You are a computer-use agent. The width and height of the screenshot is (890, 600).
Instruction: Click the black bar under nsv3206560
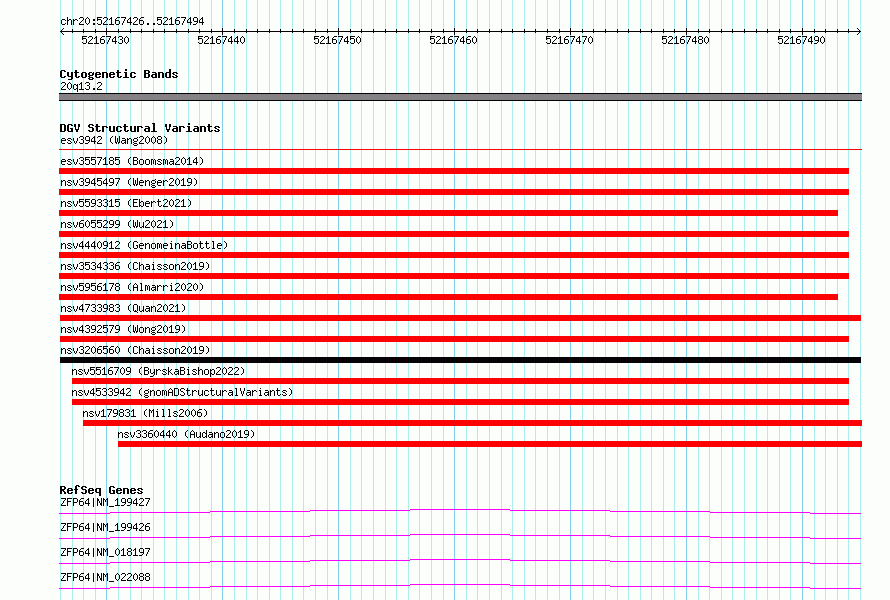click(460, 360)
